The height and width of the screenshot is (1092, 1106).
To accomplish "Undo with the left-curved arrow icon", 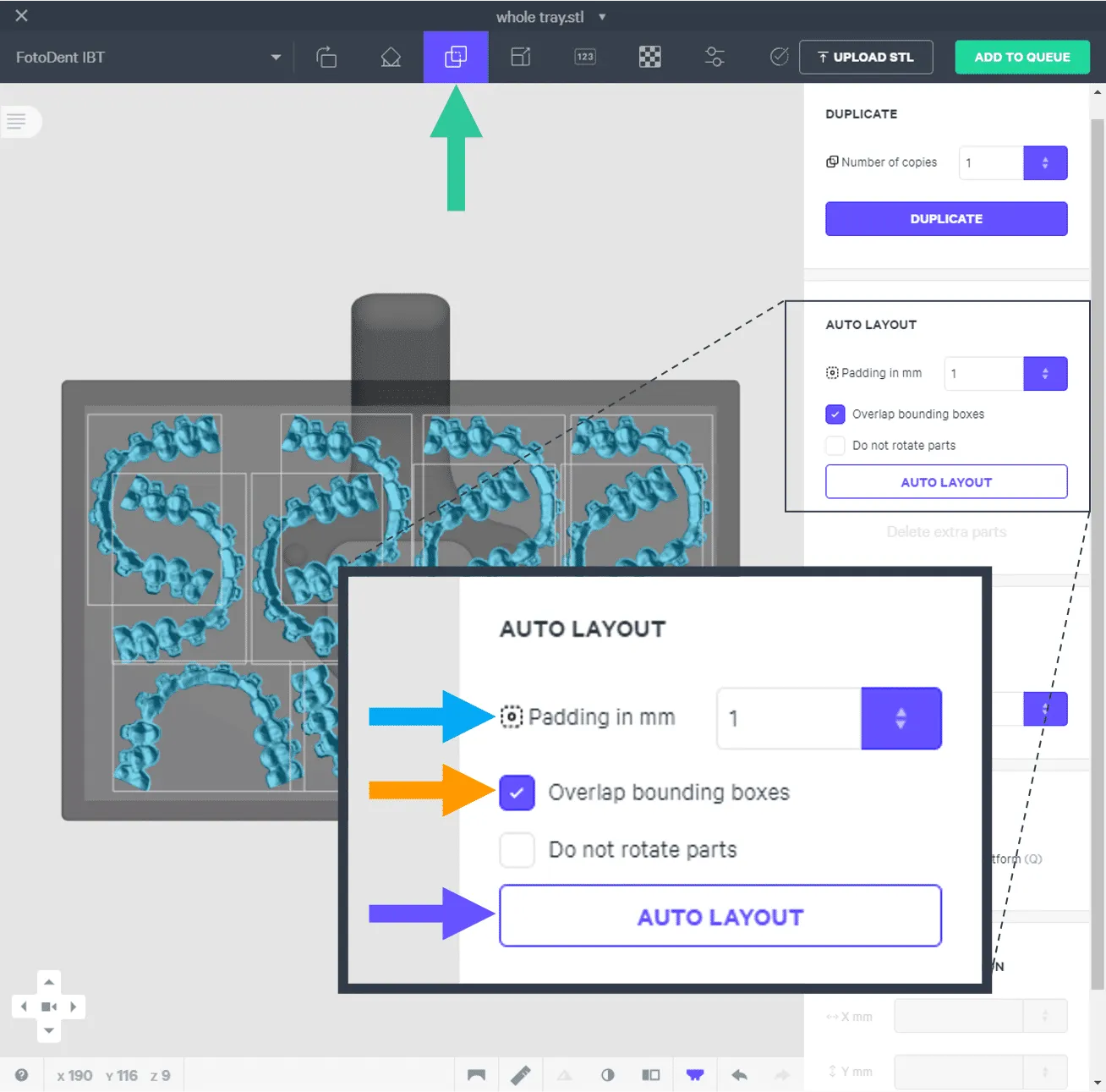I will 739,1075.
